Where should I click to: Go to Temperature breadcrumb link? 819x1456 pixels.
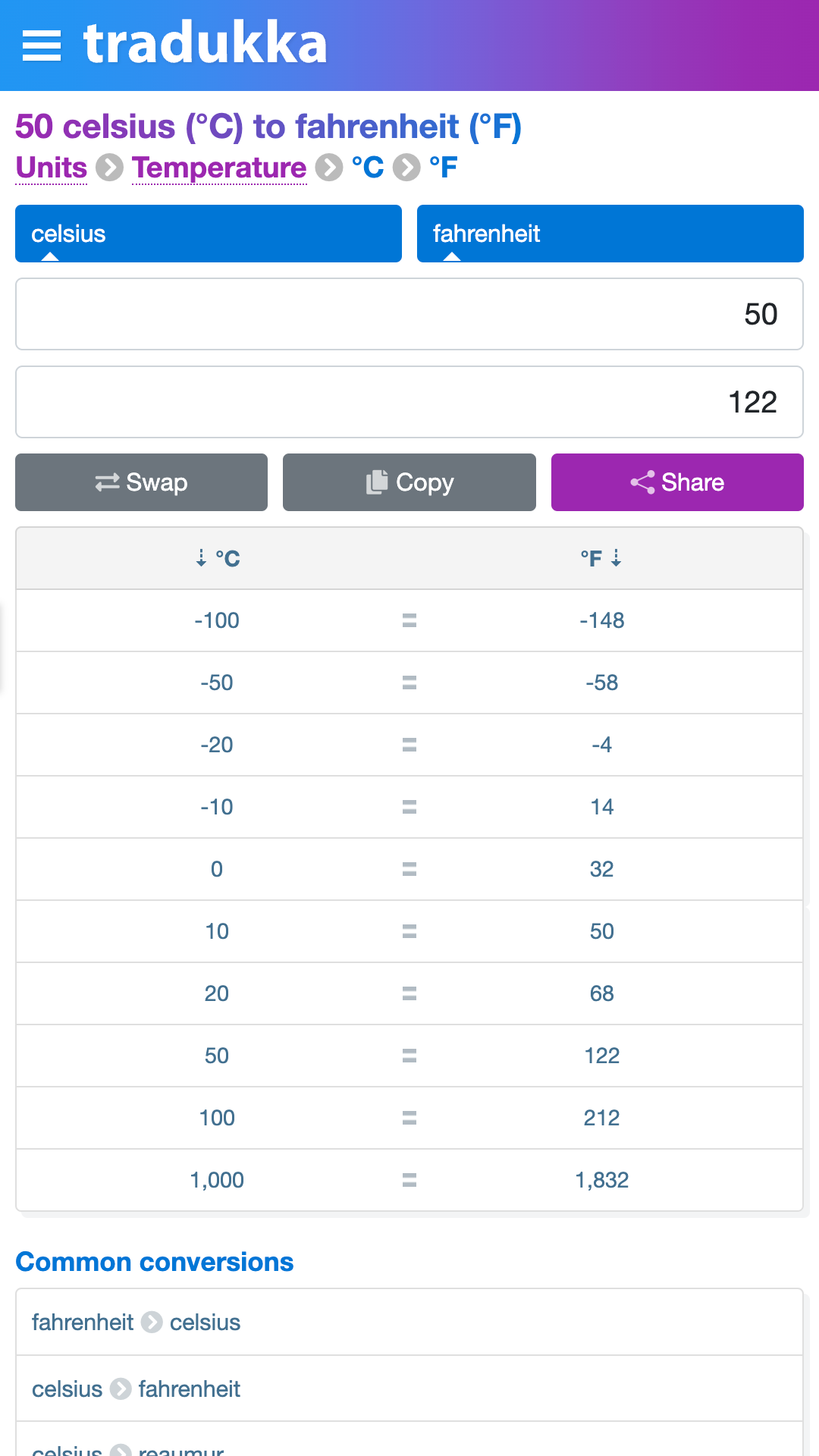(219, 168)
